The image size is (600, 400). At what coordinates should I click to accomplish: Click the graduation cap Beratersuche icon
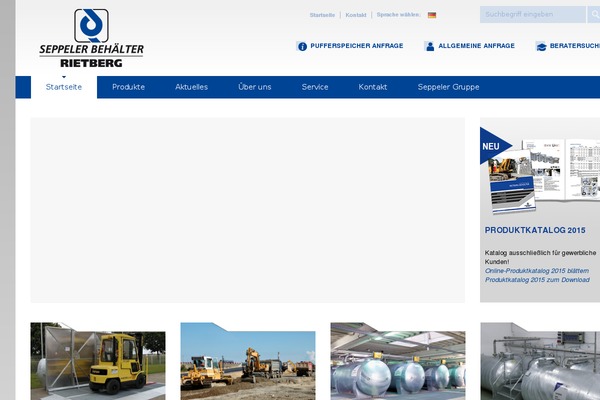coord(541,46)
